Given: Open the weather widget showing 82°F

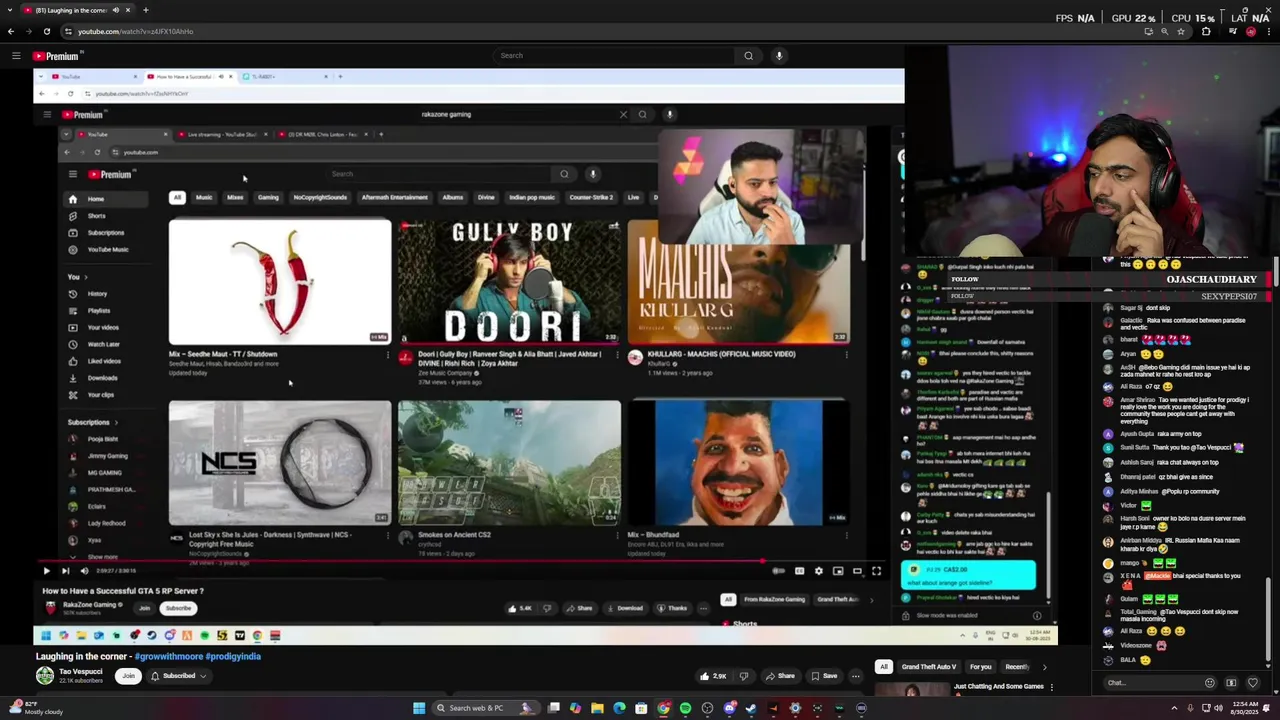Looking at the screenshot, I should point(36,708).
